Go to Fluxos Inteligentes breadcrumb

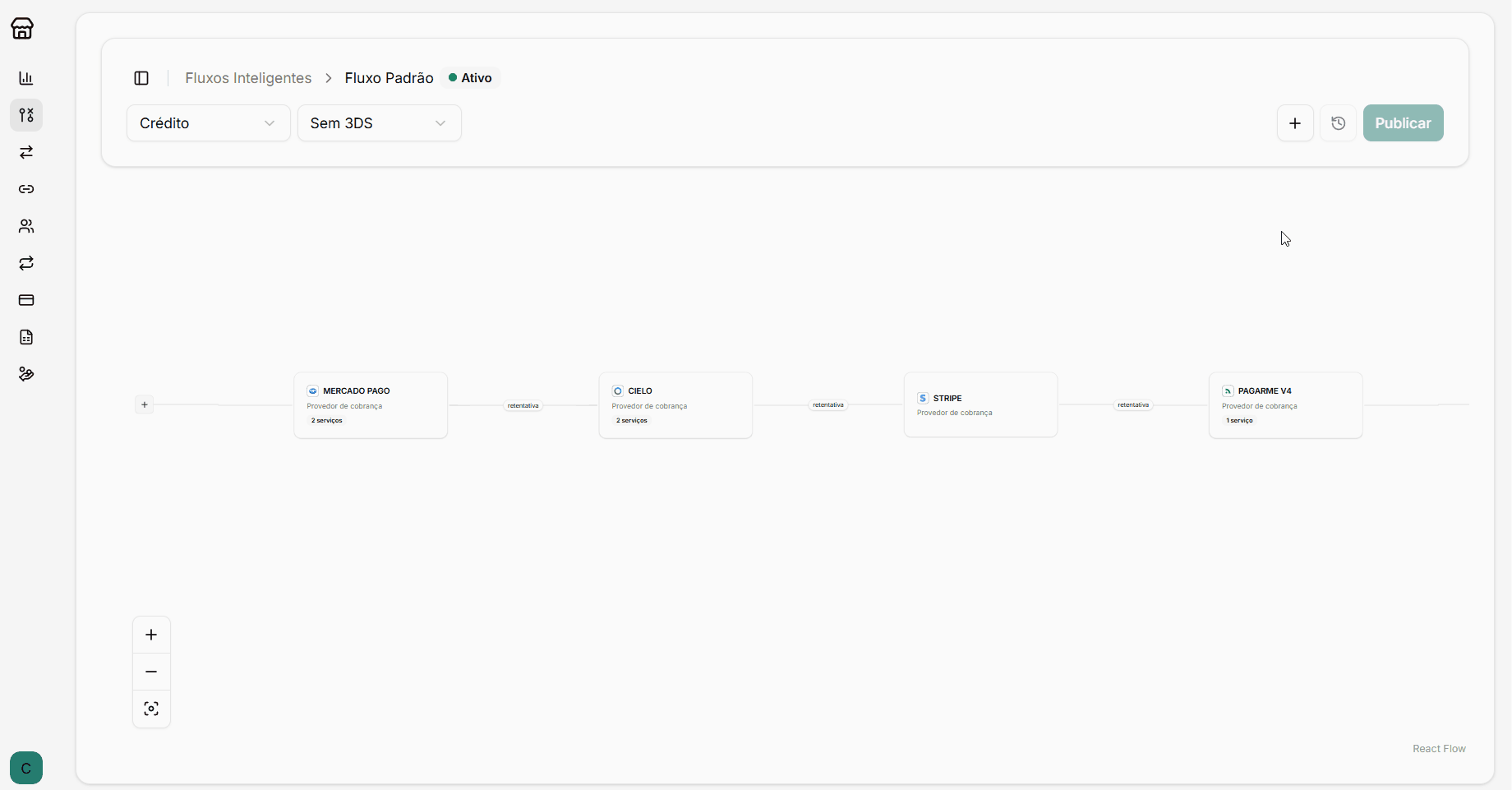[248, 78]
